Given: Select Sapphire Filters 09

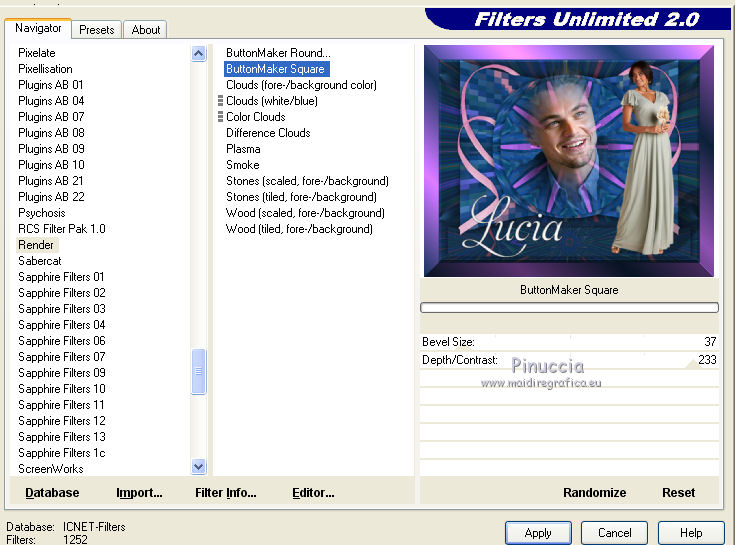Looking at the screenshot, I should 62,373.
